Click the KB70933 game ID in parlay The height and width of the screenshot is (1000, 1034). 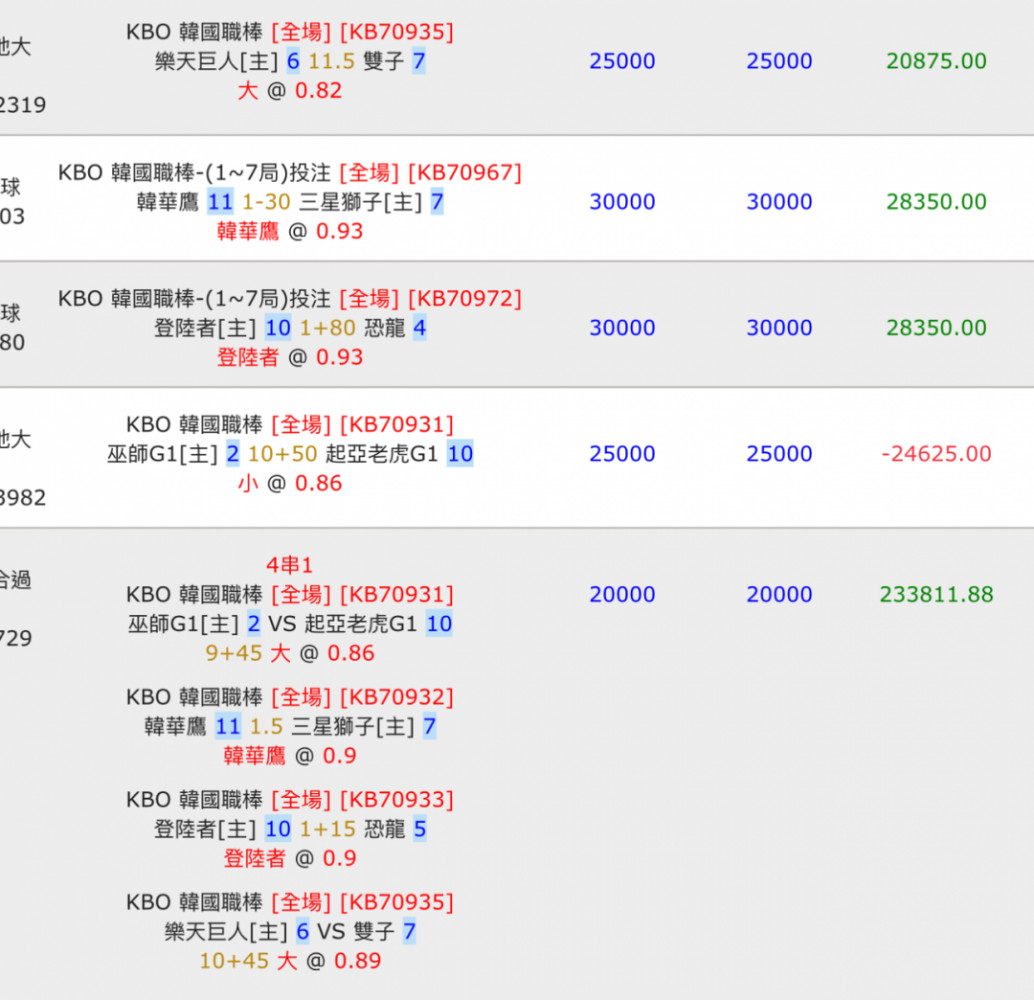[x=397, y=800]
